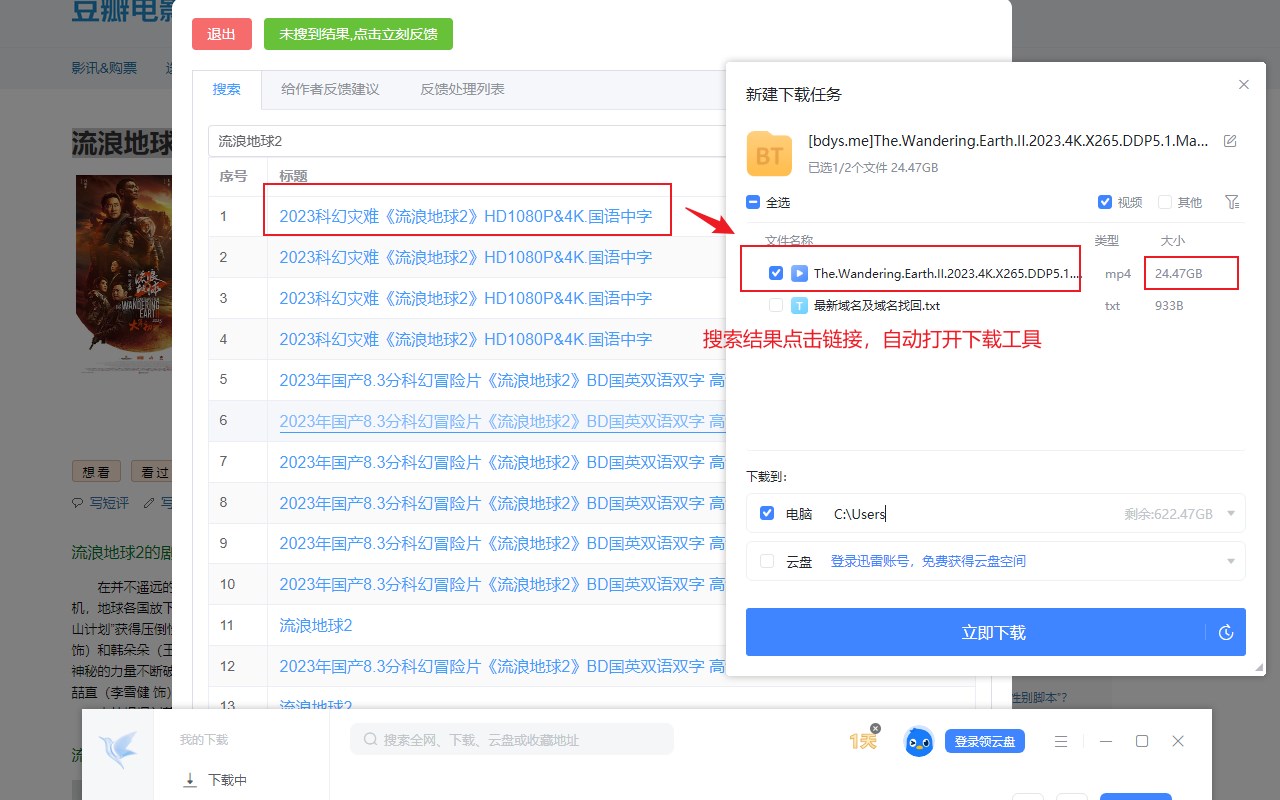The image size is (1280, 800).
Task: Open result row 7 link 8.3分科幻冒险片
Action: point(502,462)
